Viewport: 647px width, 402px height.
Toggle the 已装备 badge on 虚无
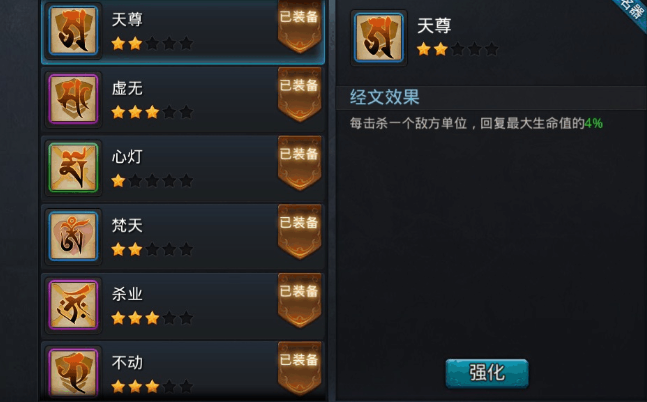pos(300,95)
